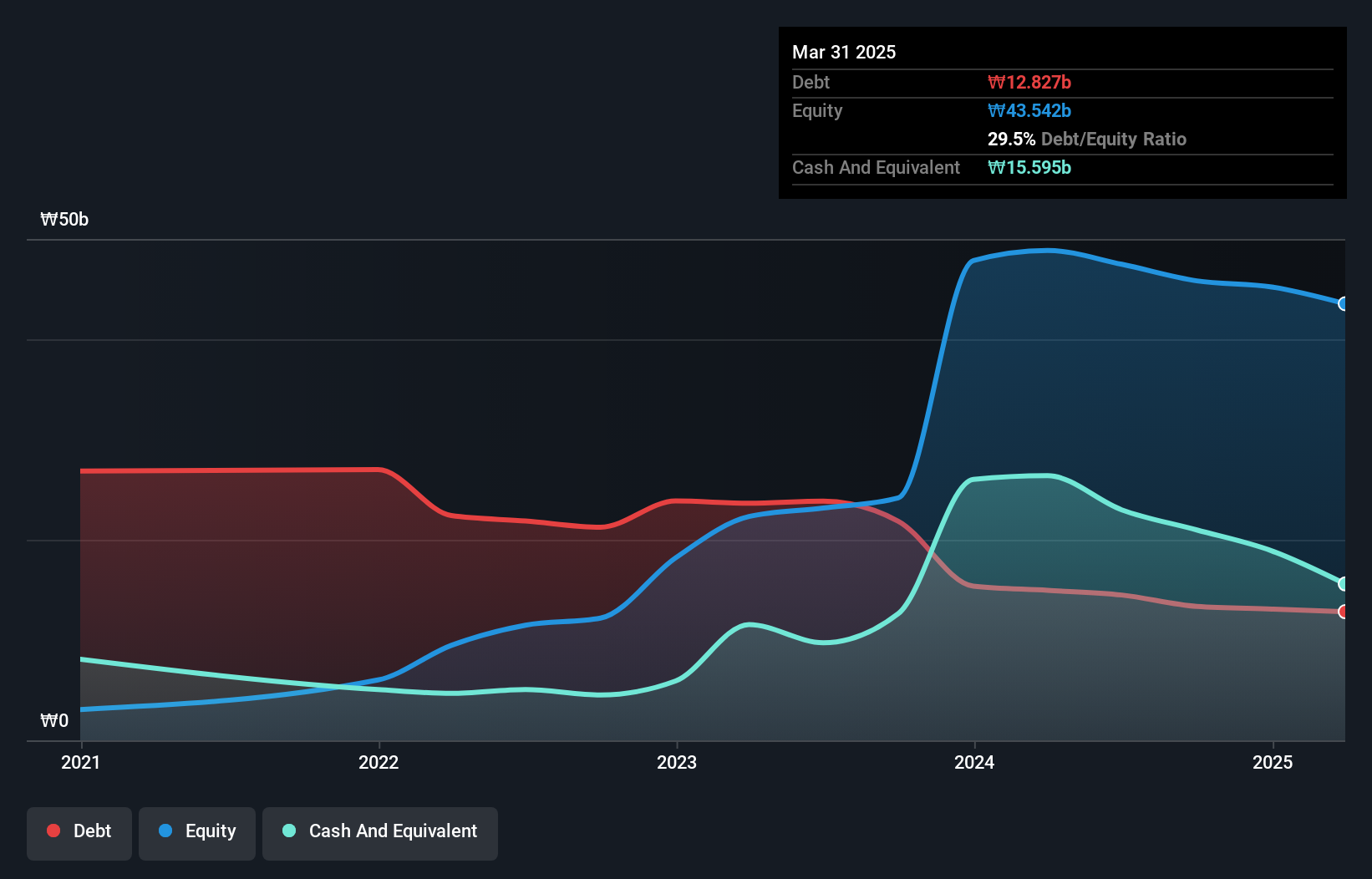Screen dimensions: 1372x879
Task: Select the 2025 year axis label
Action: click(x=1272, y=762)
